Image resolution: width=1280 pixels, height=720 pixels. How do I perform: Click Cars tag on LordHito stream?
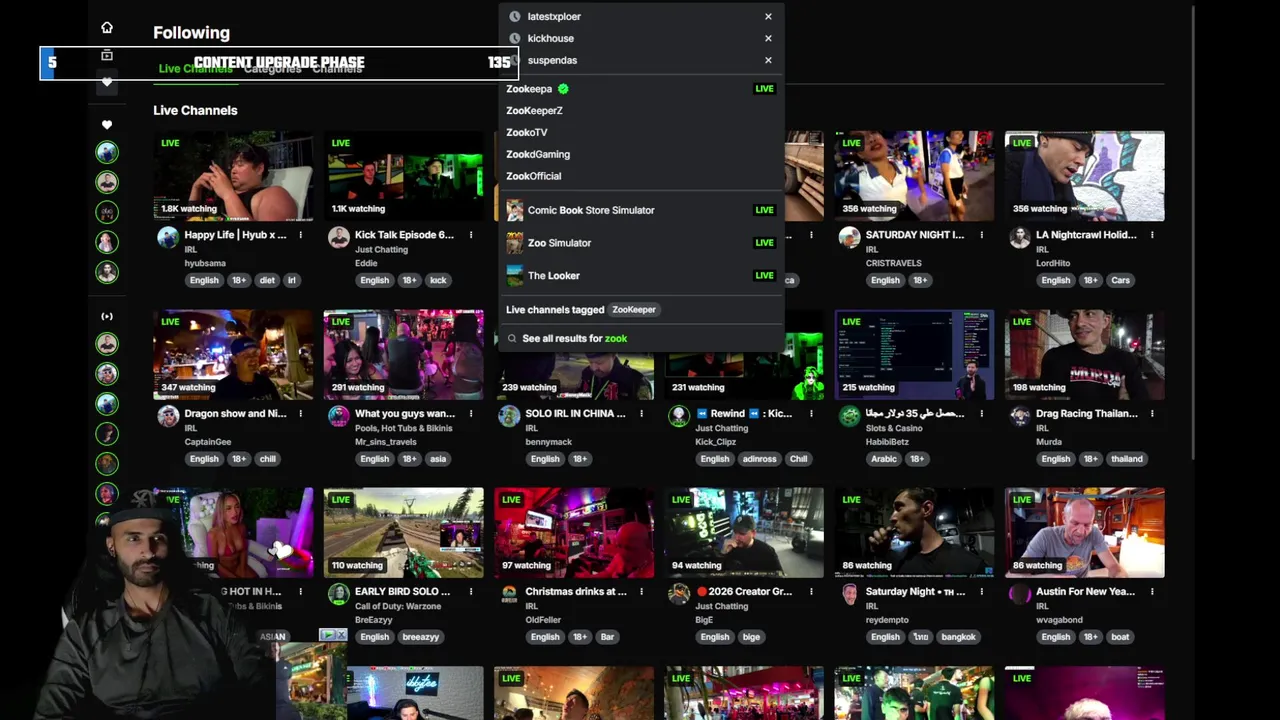[1120, 280]
